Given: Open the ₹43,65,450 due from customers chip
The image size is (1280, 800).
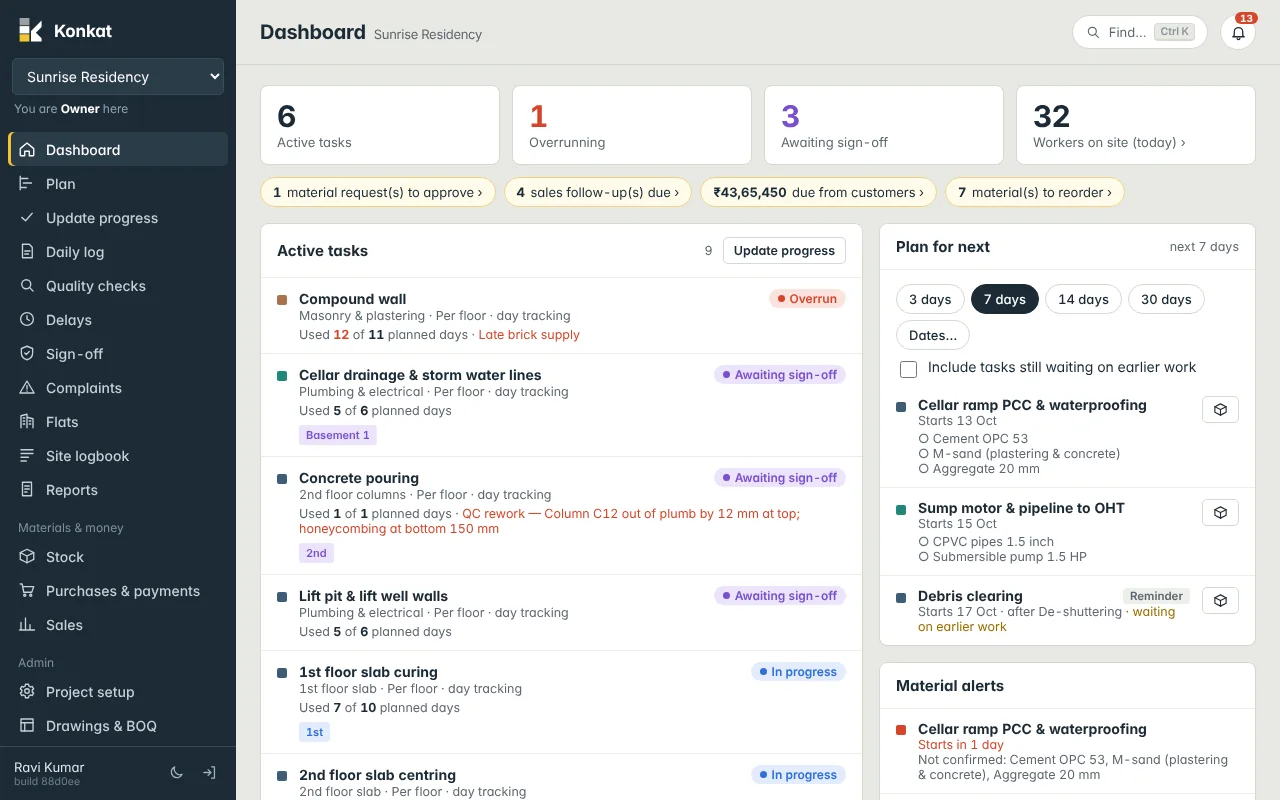Looking at the screenshot, I should [819, 192].
